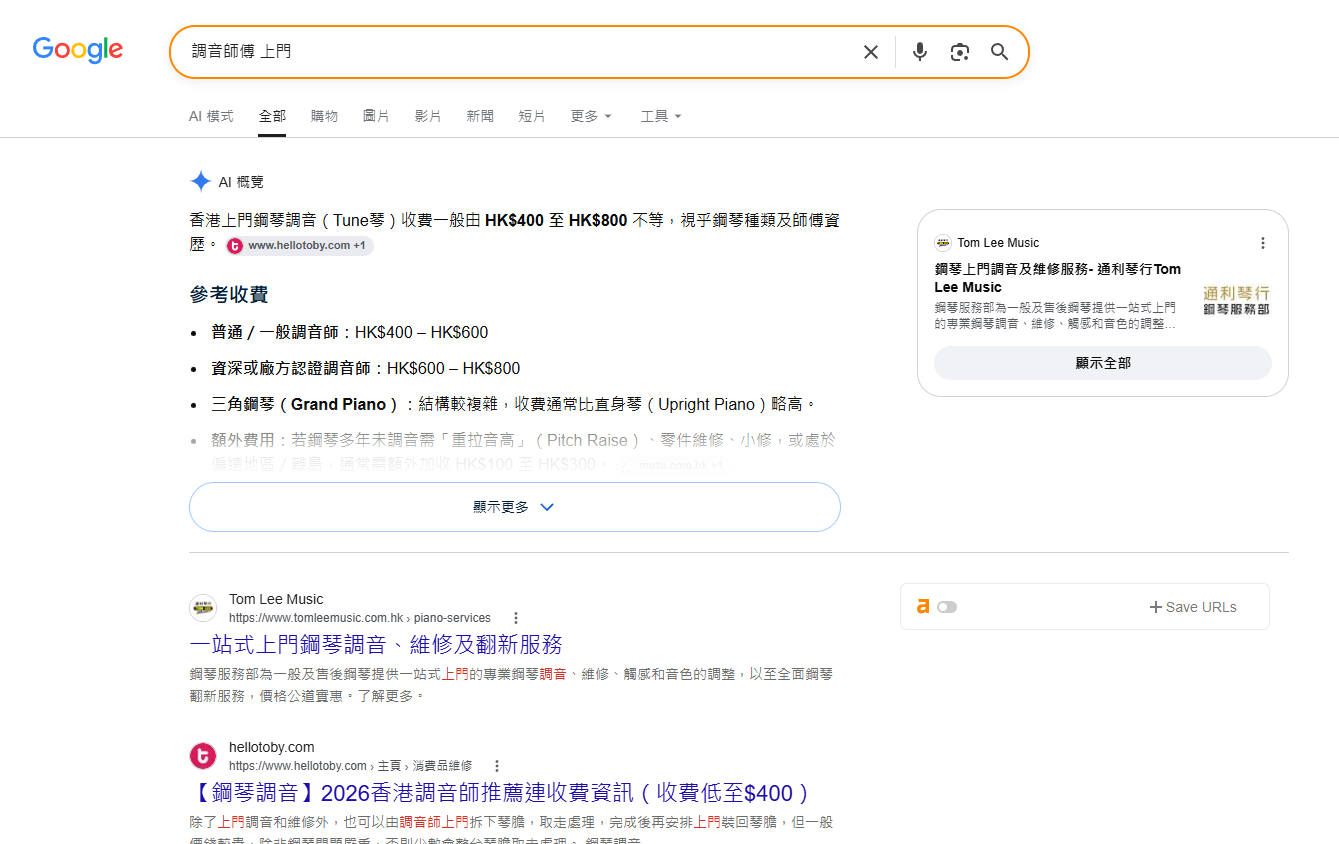Click Tom Lee Music result favicon
The image size is (1339, 844).
coord(203,608)
